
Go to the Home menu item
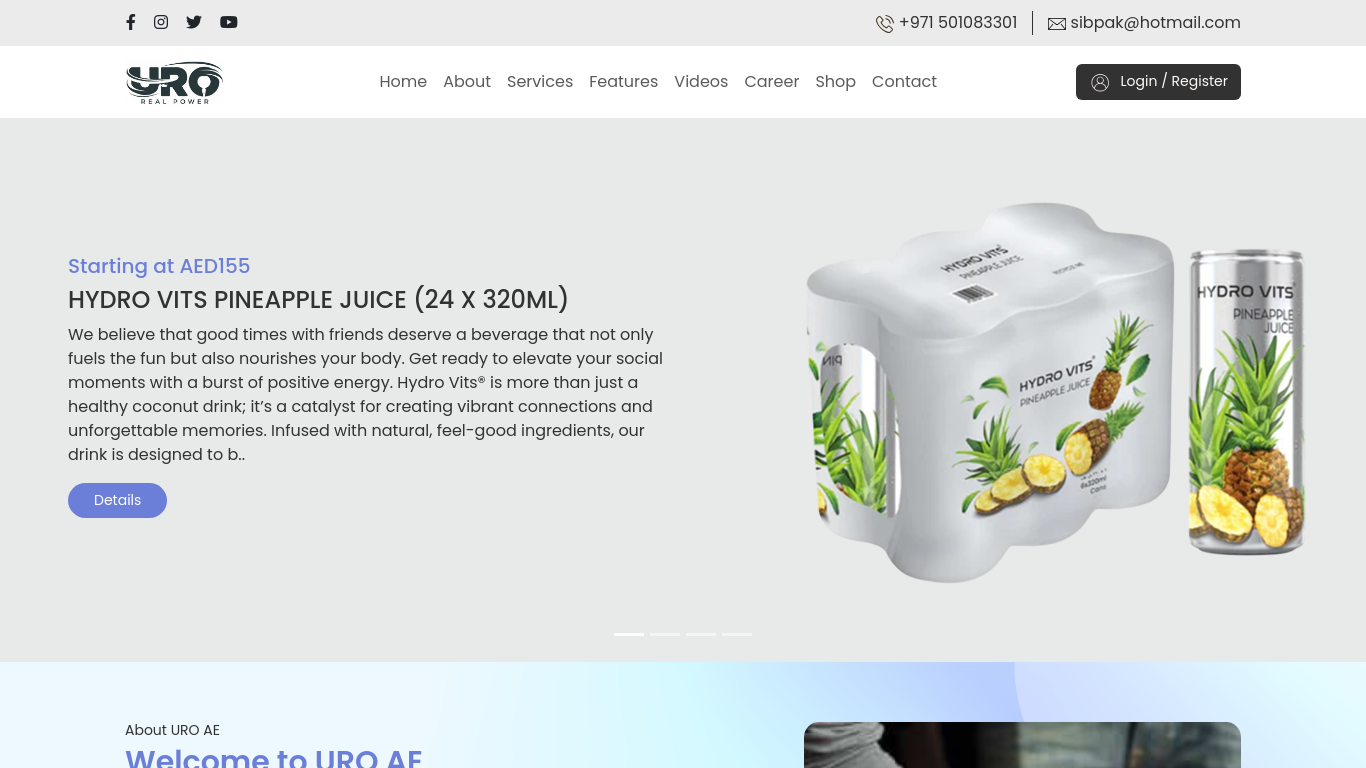[403, 81]
